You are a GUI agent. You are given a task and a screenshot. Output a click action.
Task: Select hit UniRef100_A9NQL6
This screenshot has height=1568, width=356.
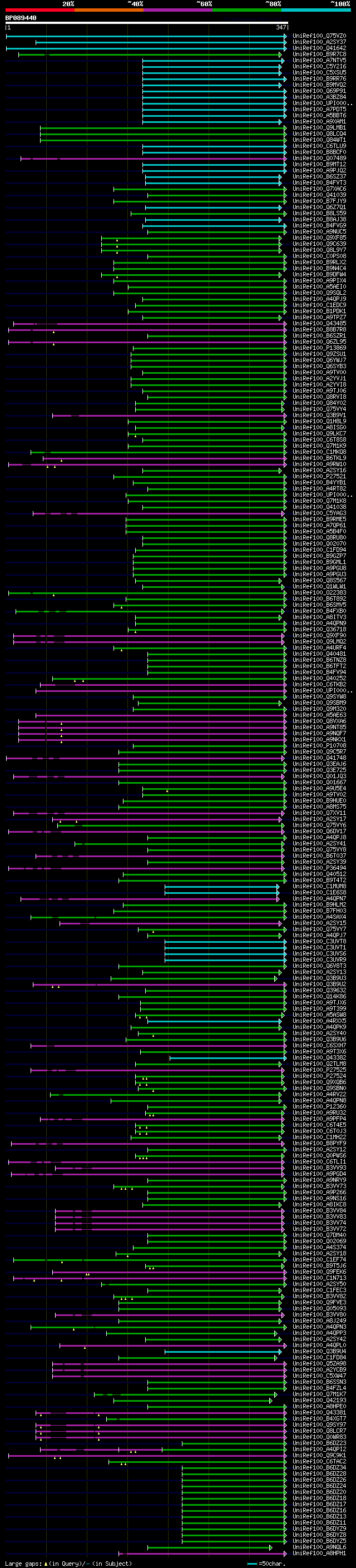pos(319,1547)
